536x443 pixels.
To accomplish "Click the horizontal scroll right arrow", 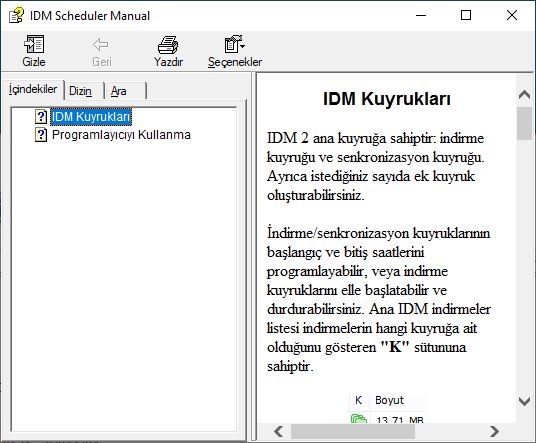I will click(x=494, y=431).
